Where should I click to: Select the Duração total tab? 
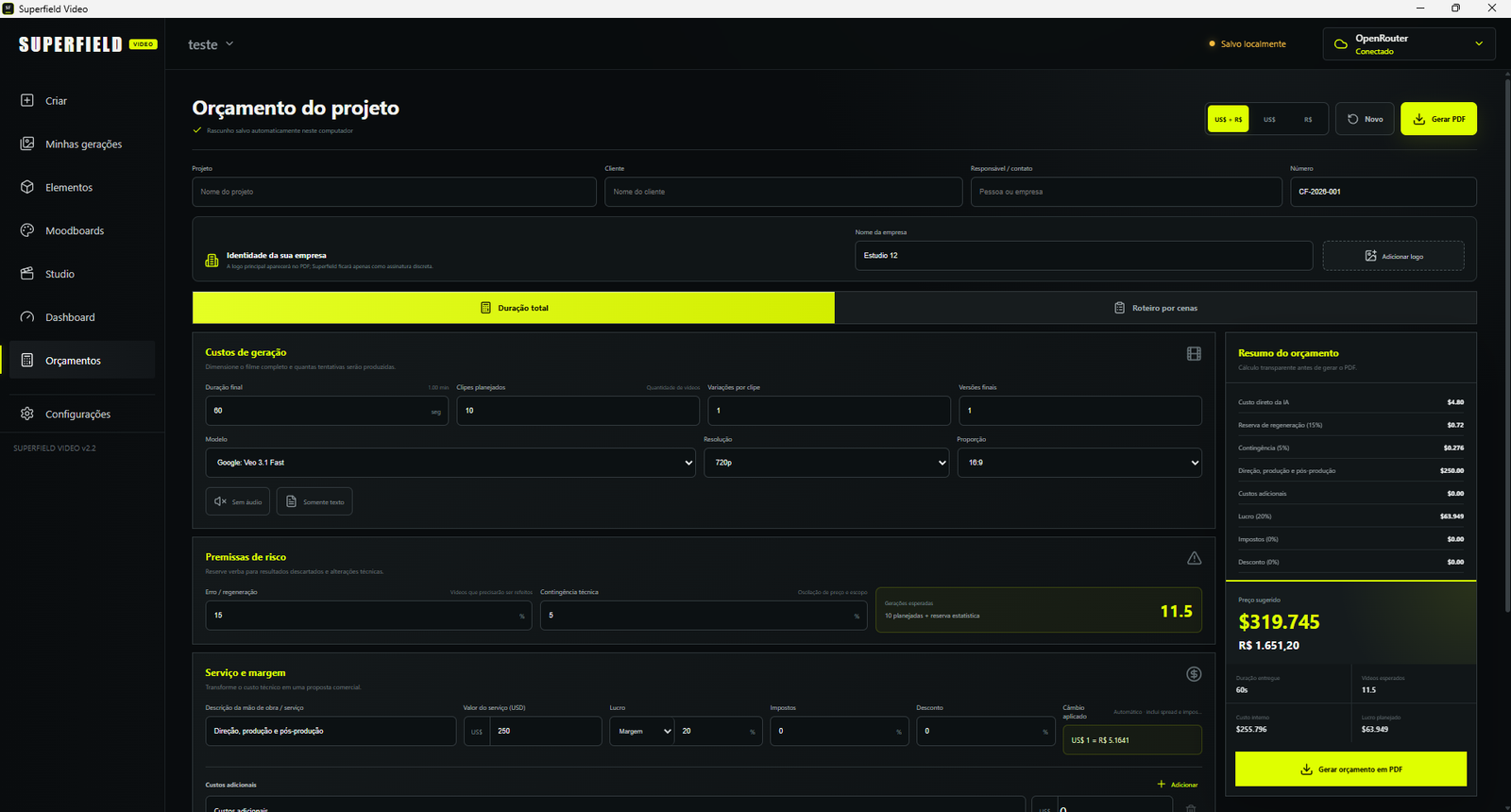pos(514,308)
